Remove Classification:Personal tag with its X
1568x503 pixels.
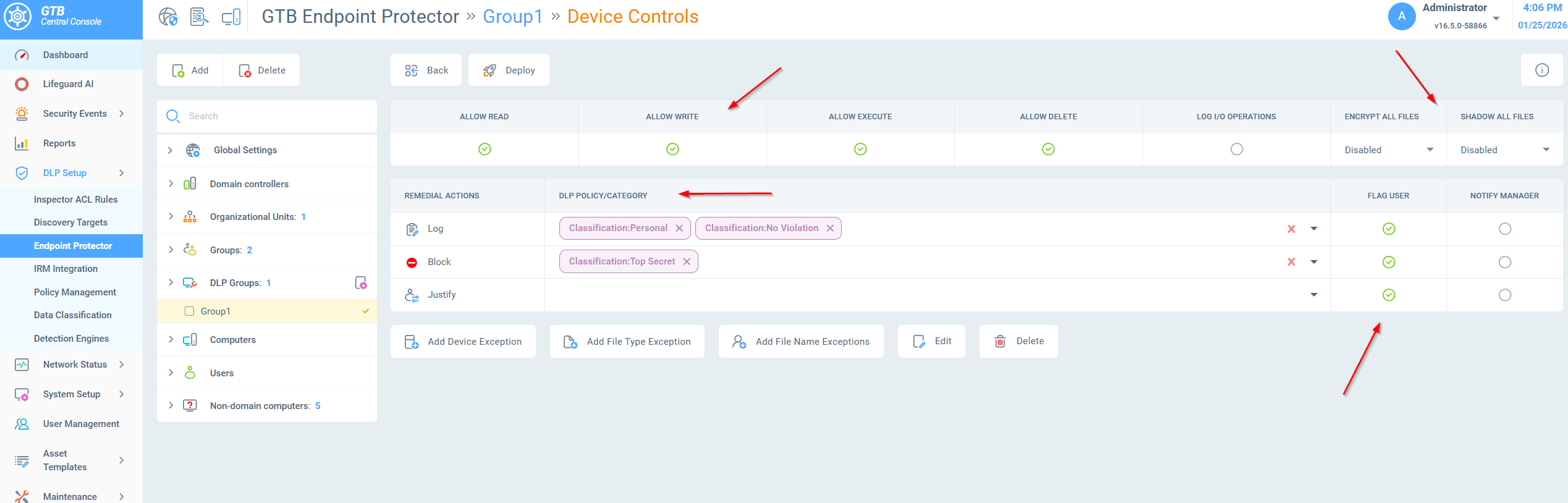coord(679,228)
